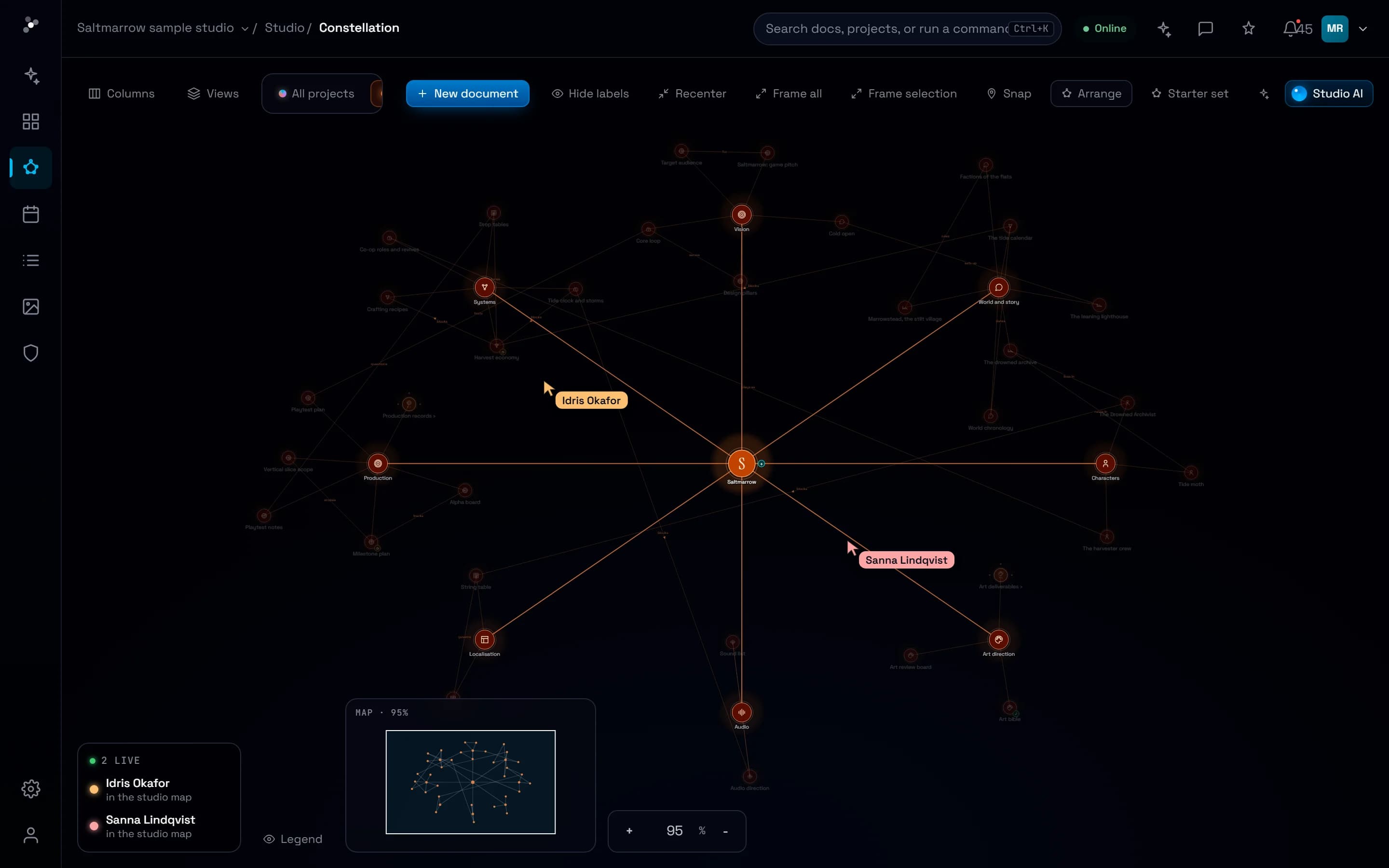Click Recenter

(692, 94)
